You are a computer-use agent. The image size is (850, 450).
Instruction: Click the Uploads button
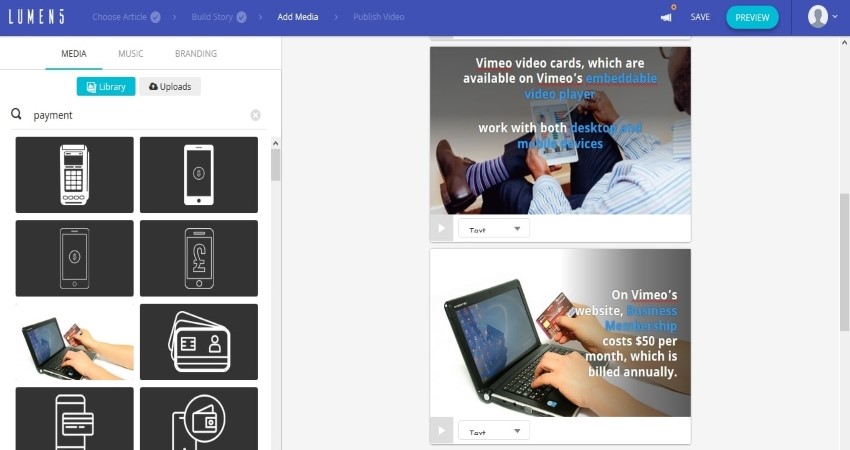170,87
